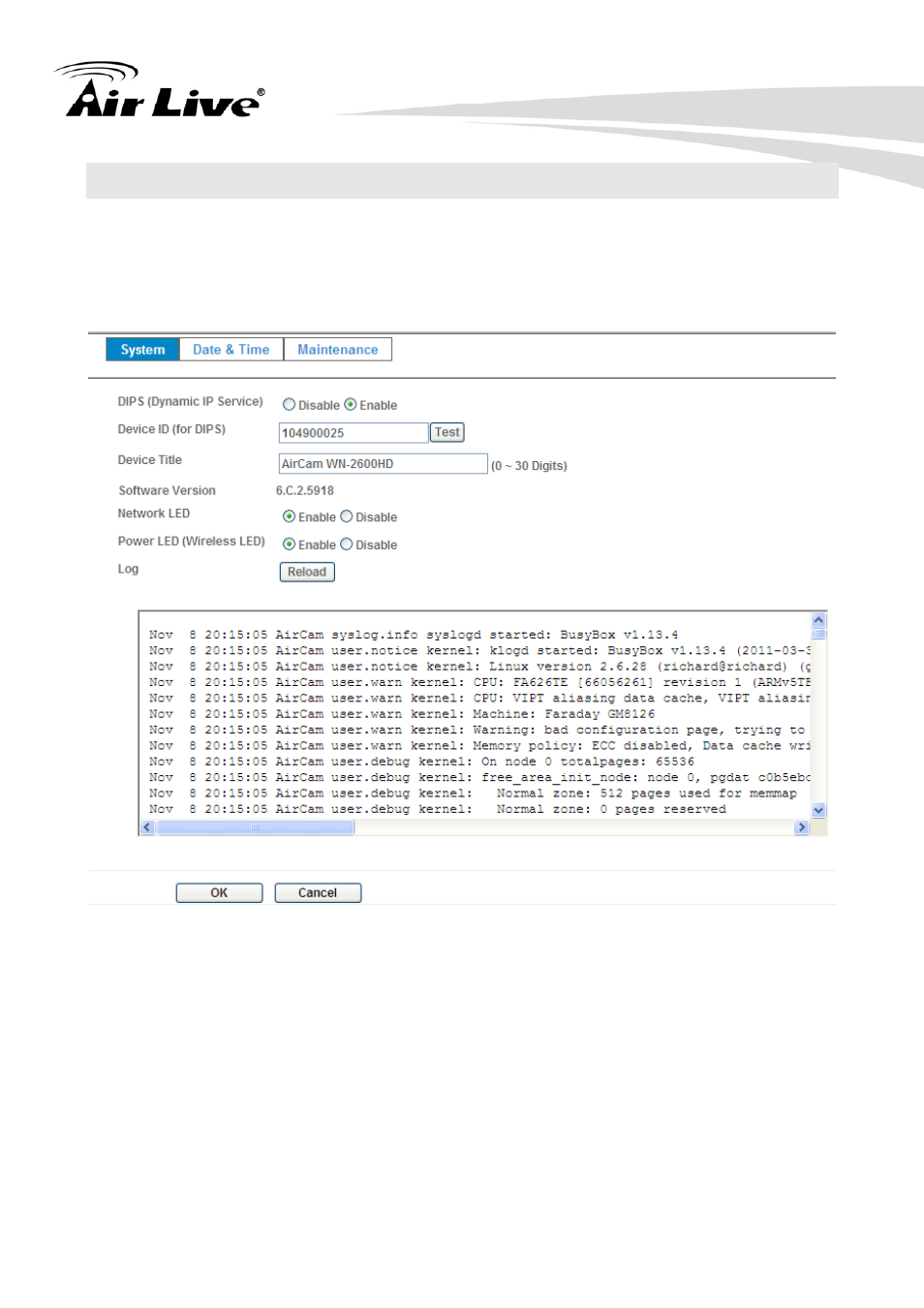Click the log scroll up arrow
This screenshot has width=924, height=1308.
(818, 619)
